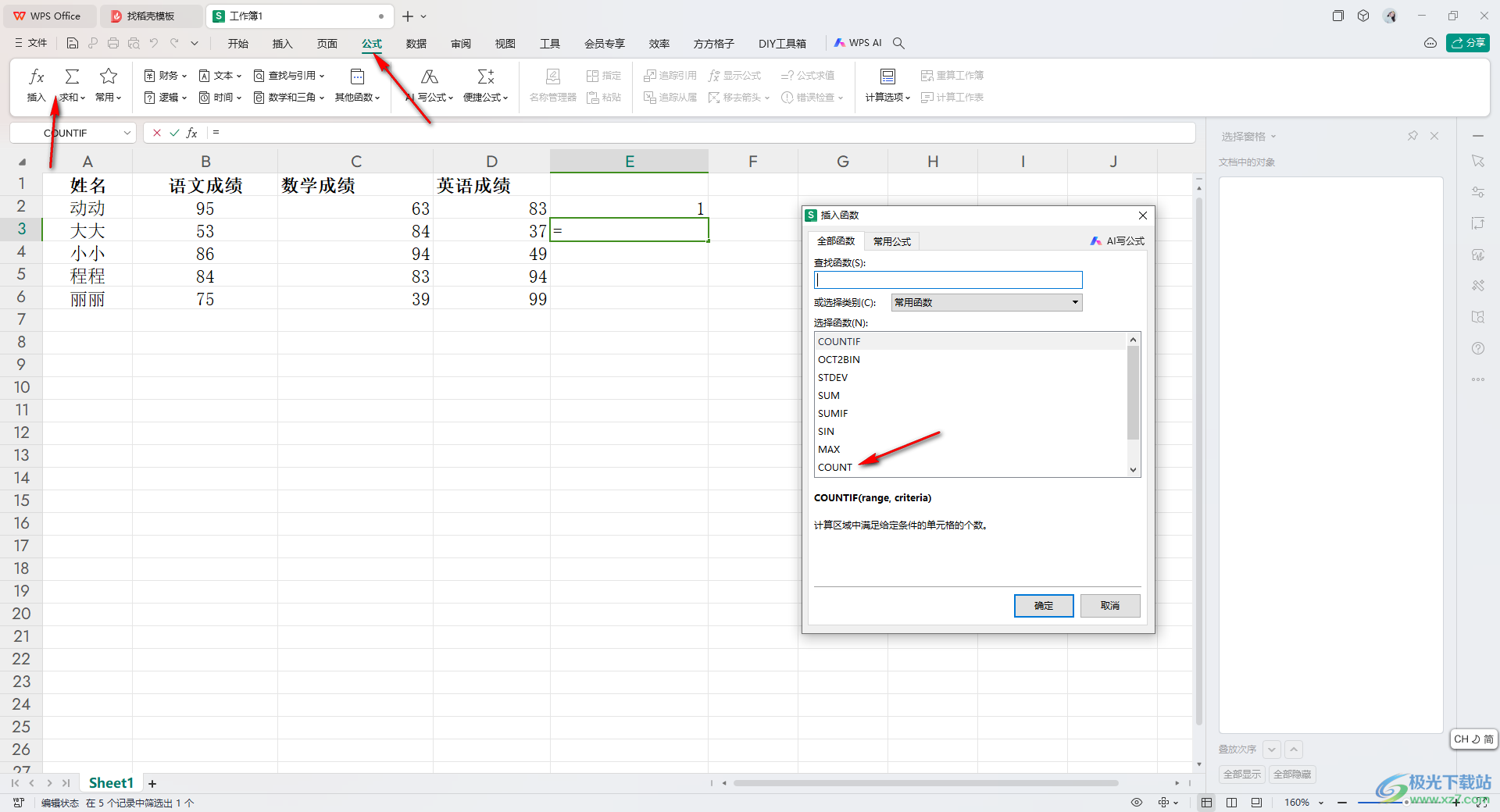Switch to the 数据 (Data) ribbon tab
The height and width of the screenshot is (812, 1500).
416,44
